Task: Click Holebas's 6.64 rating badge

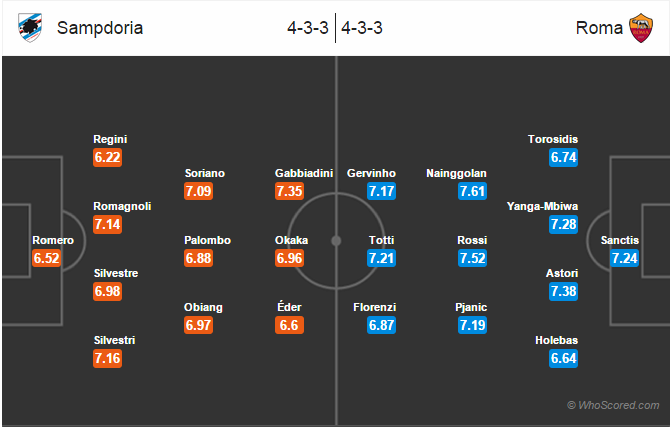Action: pos(563,358)
